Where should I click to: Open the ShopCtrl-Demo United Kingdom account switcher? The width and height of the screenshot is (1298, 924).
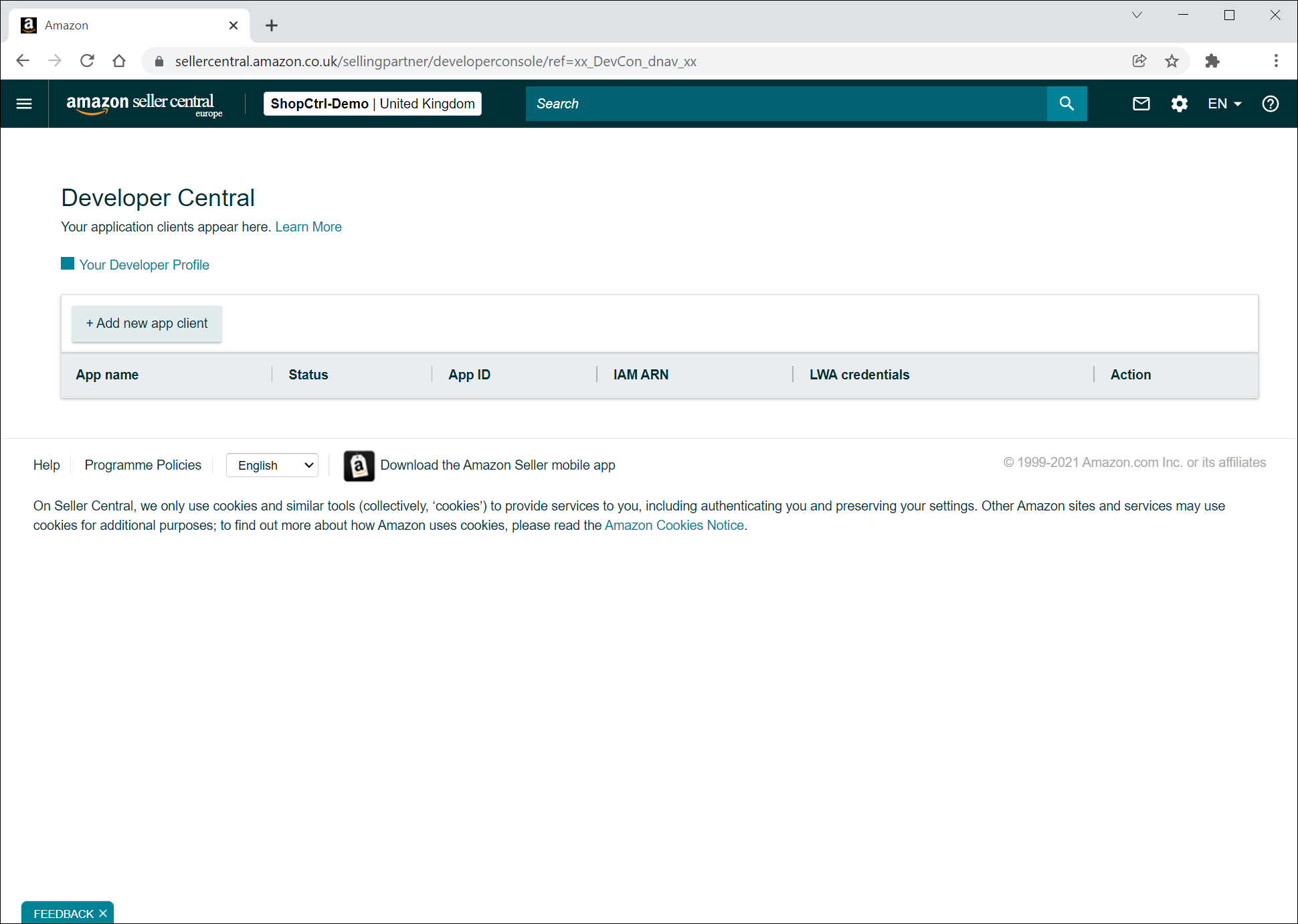tap(373, 104)
